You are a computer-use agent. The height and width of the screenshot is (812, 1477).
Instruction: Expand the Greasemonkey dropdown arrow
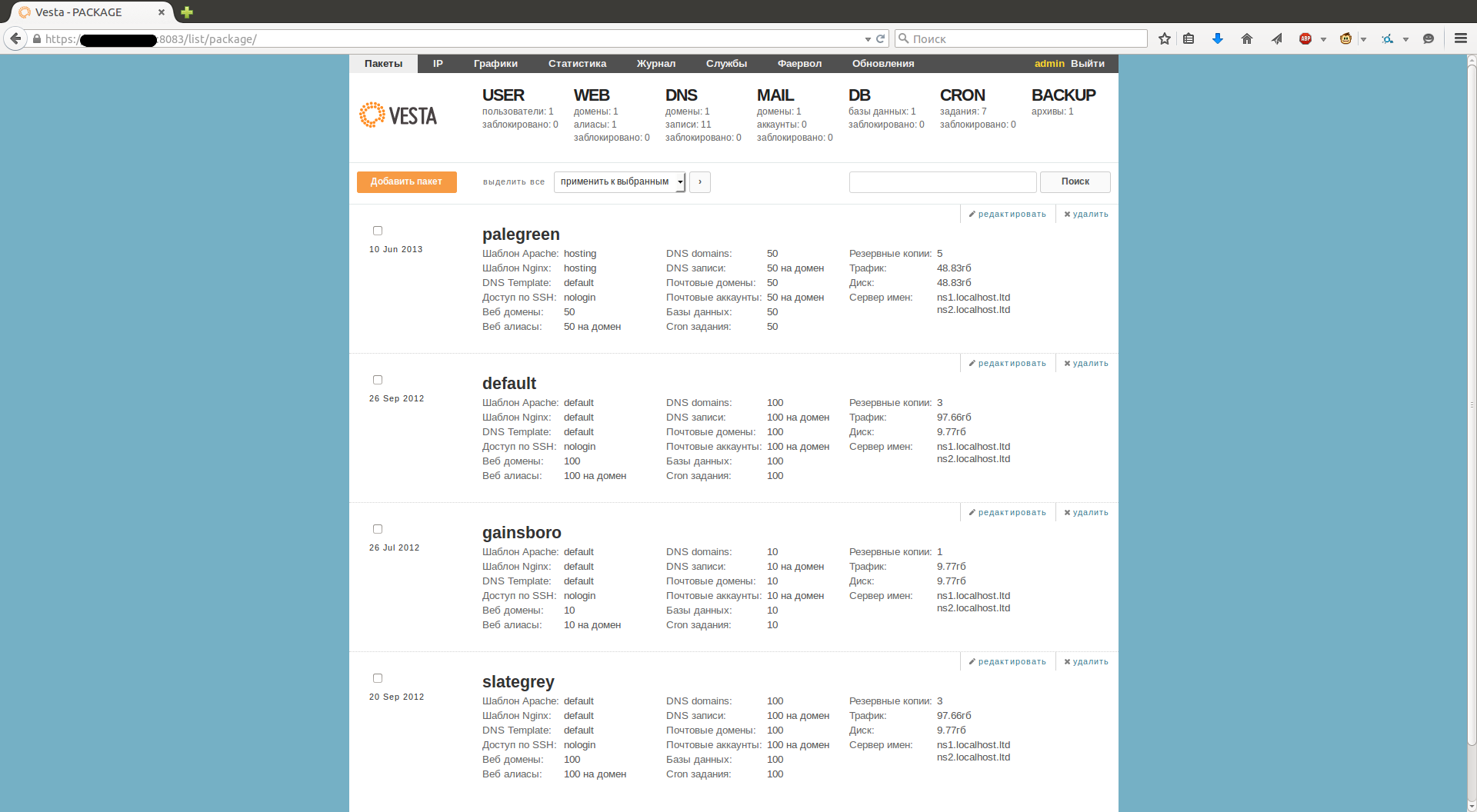(1363, 39)
